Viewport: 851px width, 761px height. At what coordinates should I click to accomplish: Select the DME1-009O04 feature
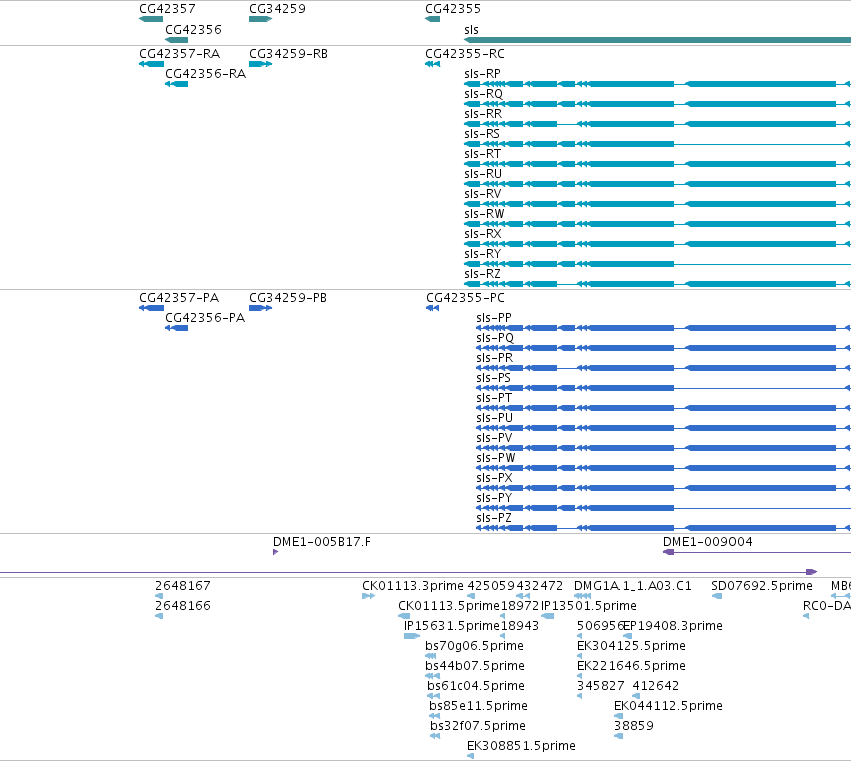click(708, 542)
